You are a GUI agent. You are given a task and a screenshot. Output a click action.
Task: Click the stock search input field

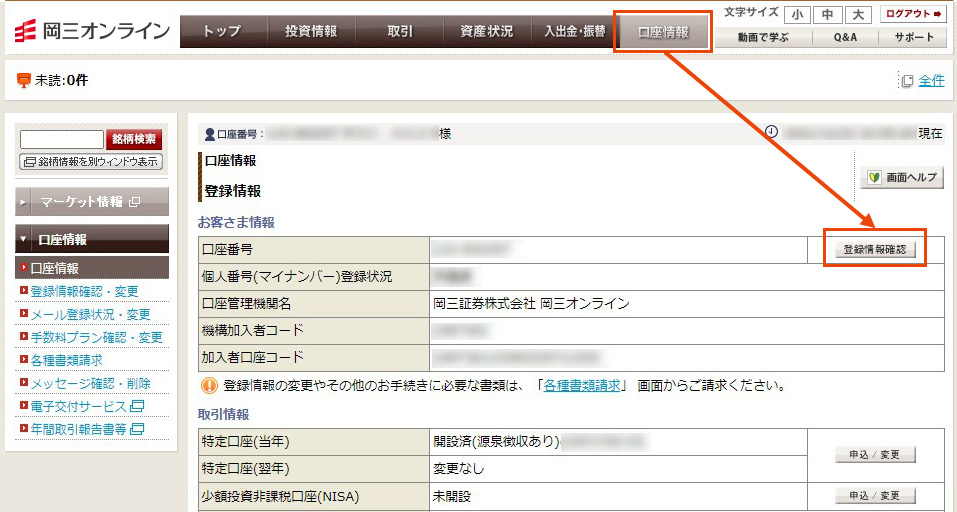[62, 139]
